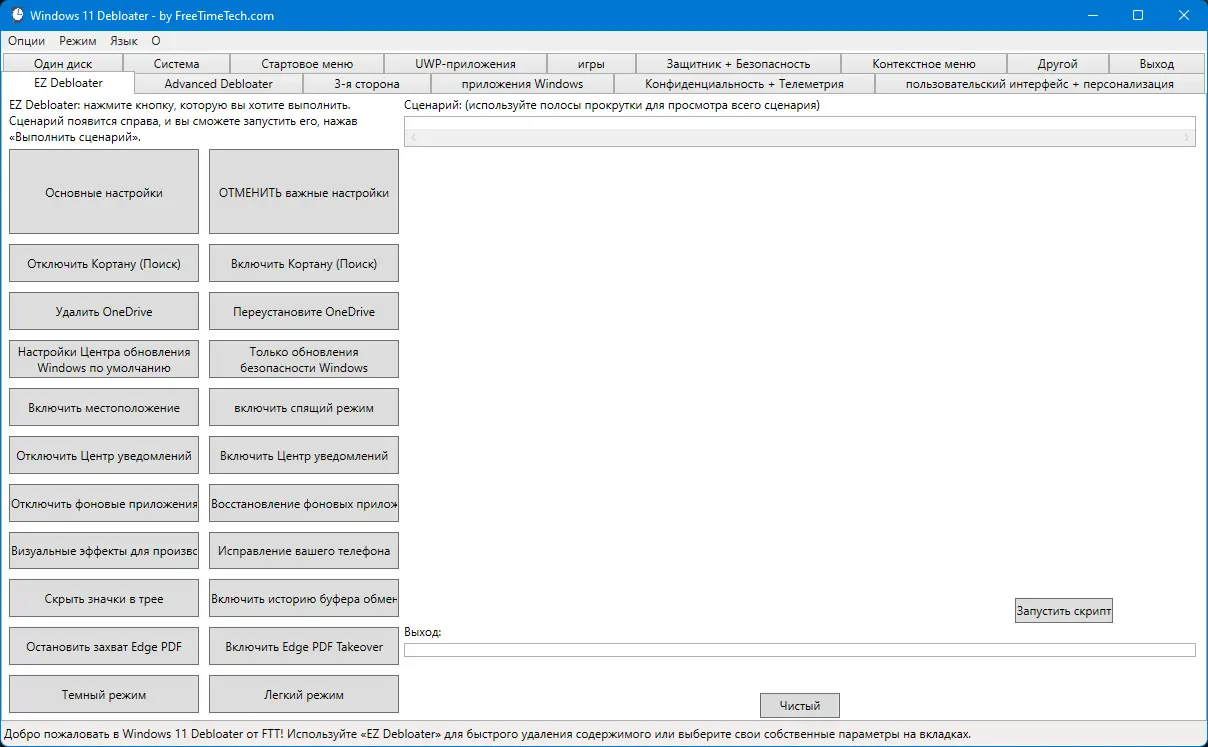Open the О menu
1208x747 pixels.
[155, 41]
